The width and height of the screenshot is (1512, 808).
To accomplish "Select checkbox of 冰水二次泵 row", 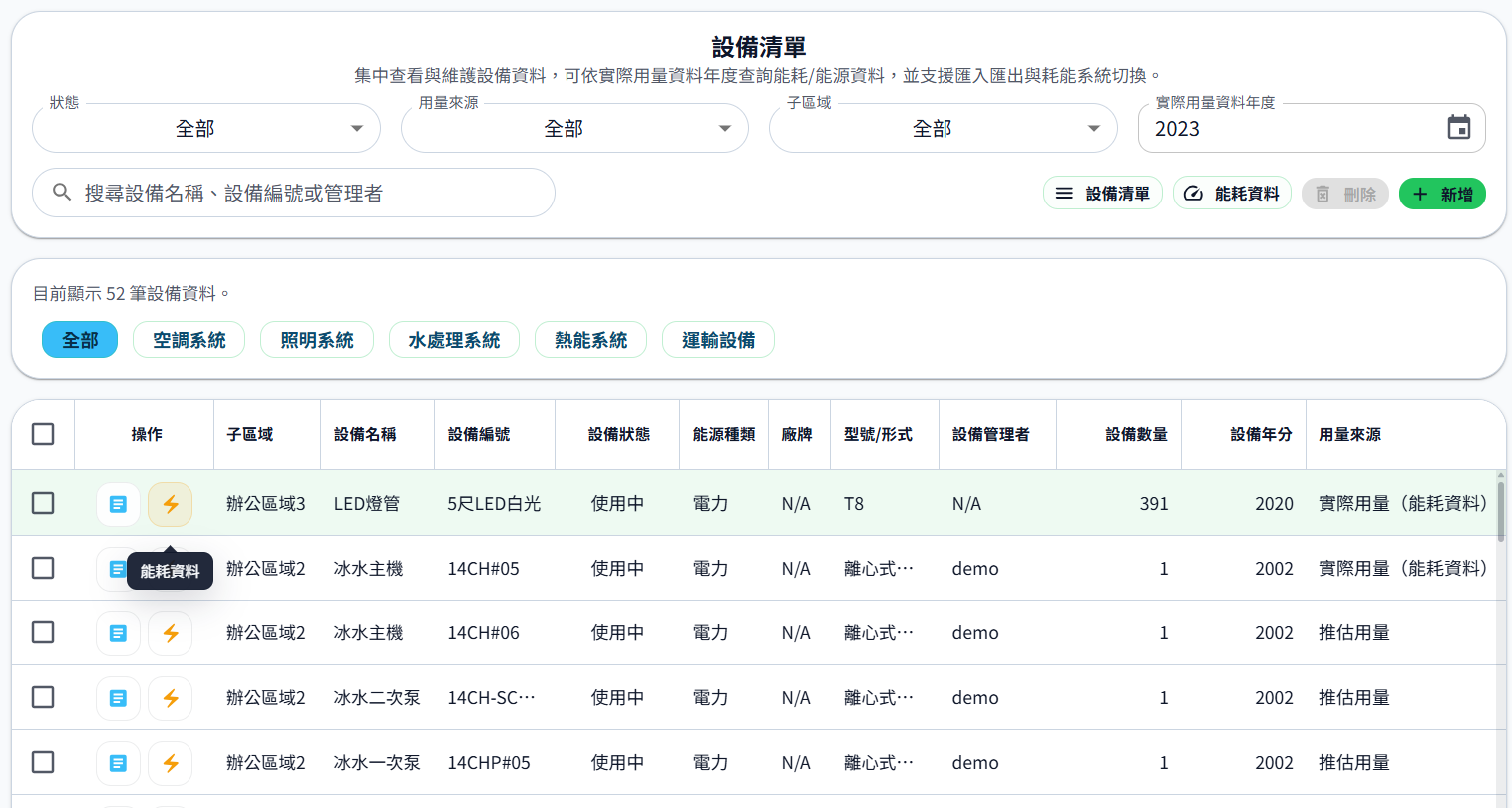I will click(43, 697).
